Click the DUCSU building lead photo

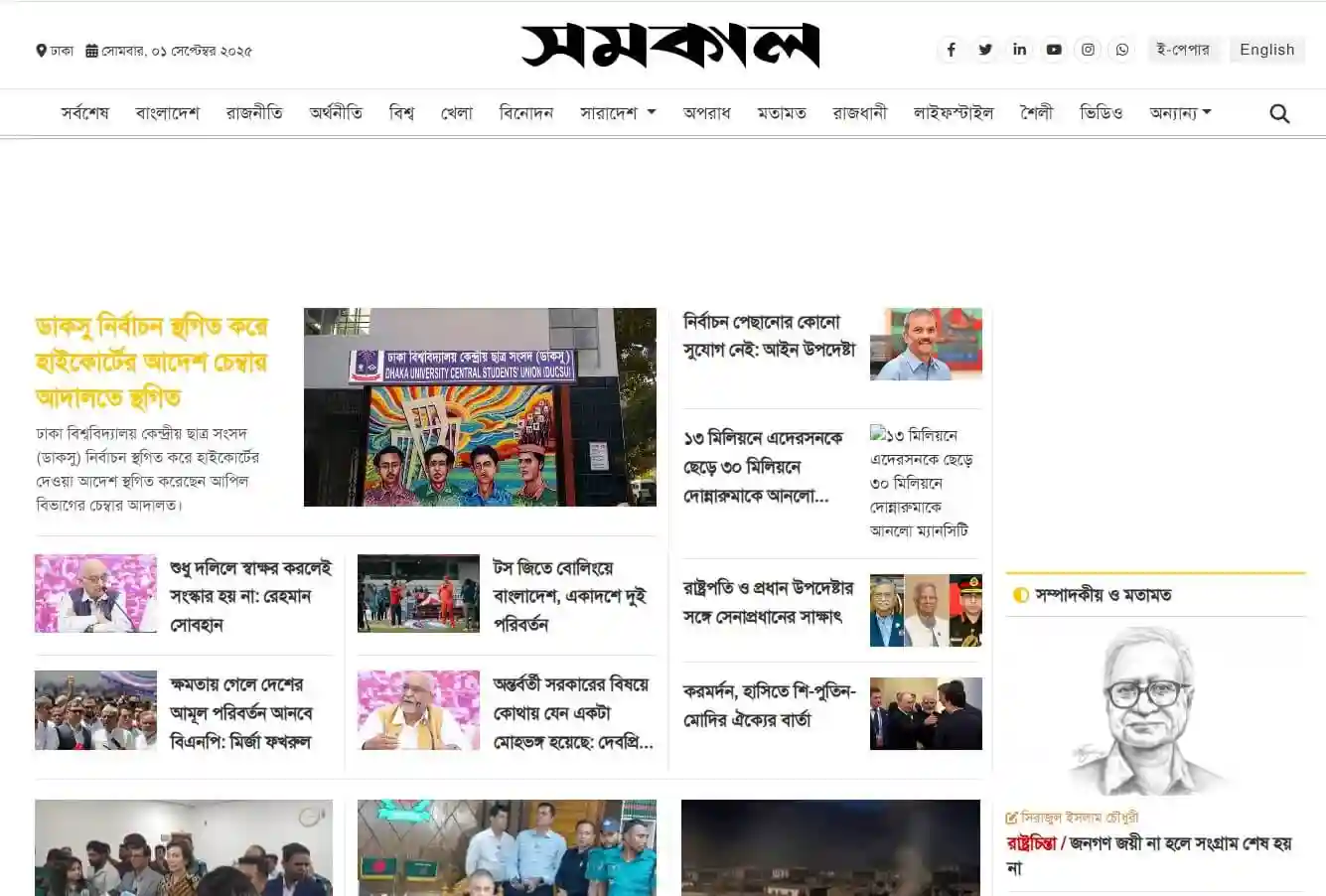(480, 407)
